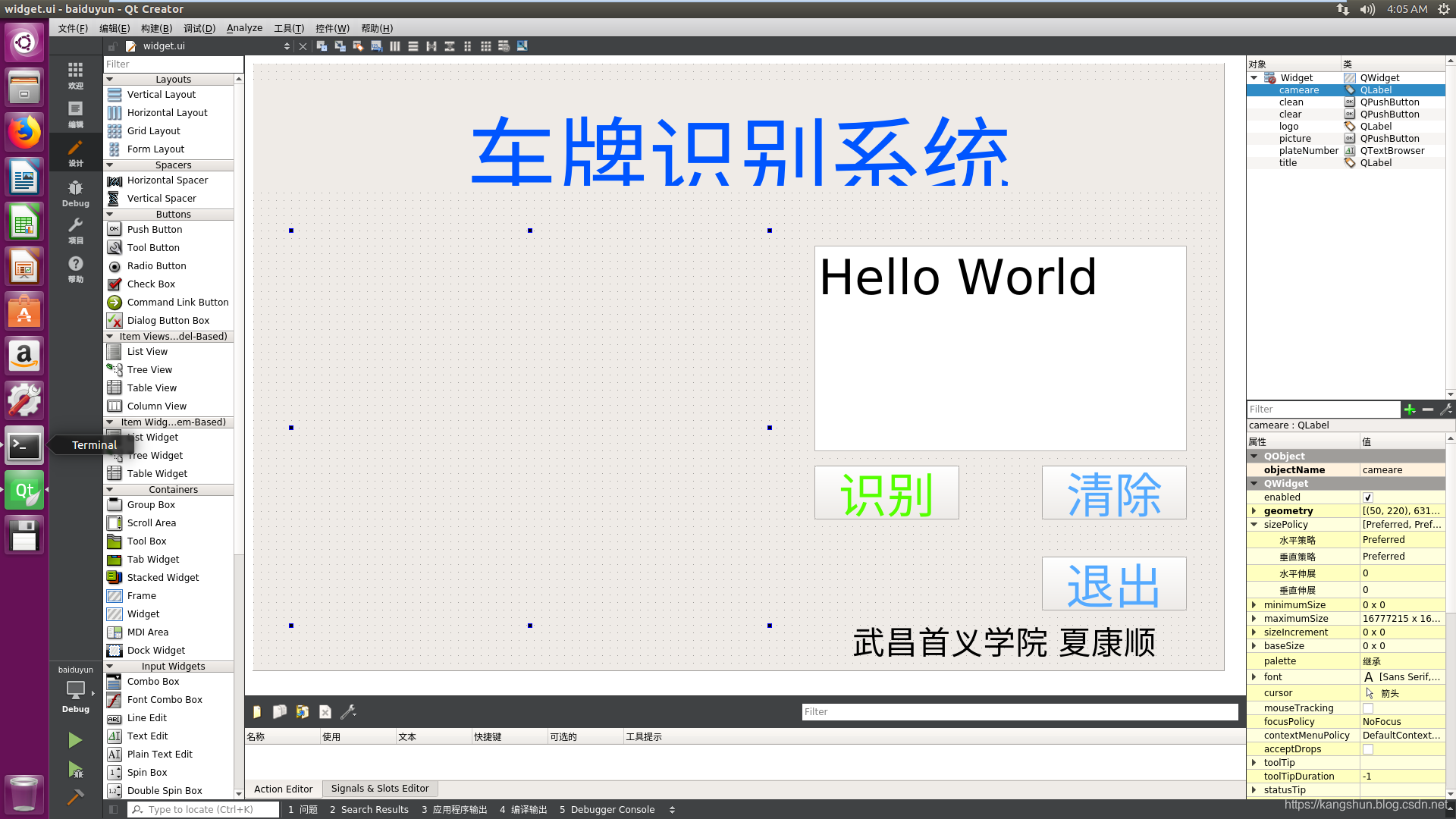Apply Lay Out Horizontally in Splitter icon
Viewport: 1456px width, 819px height.
[x=431, y=46]
